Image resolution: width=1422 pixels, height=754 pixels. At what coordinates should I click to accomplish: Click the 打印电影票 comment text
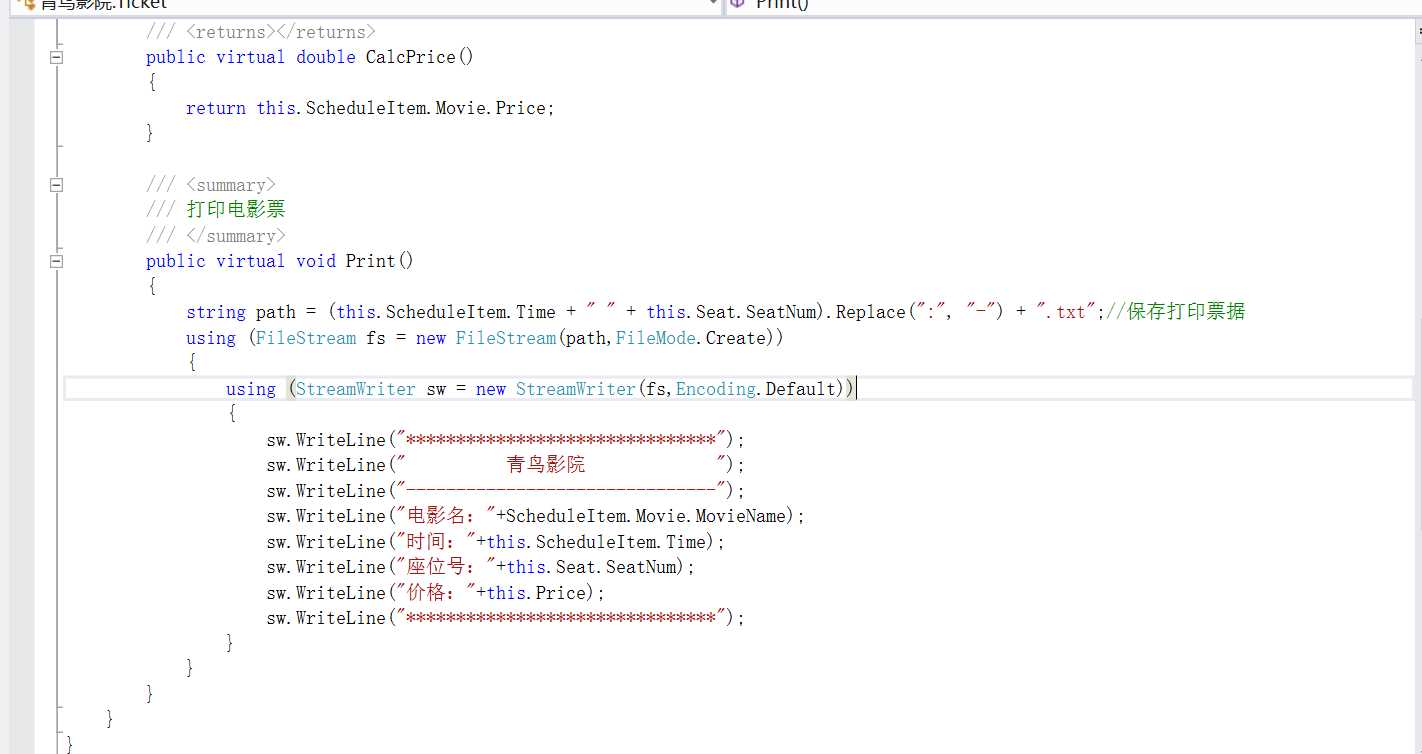pyautogui.click(x=236, y=210)
